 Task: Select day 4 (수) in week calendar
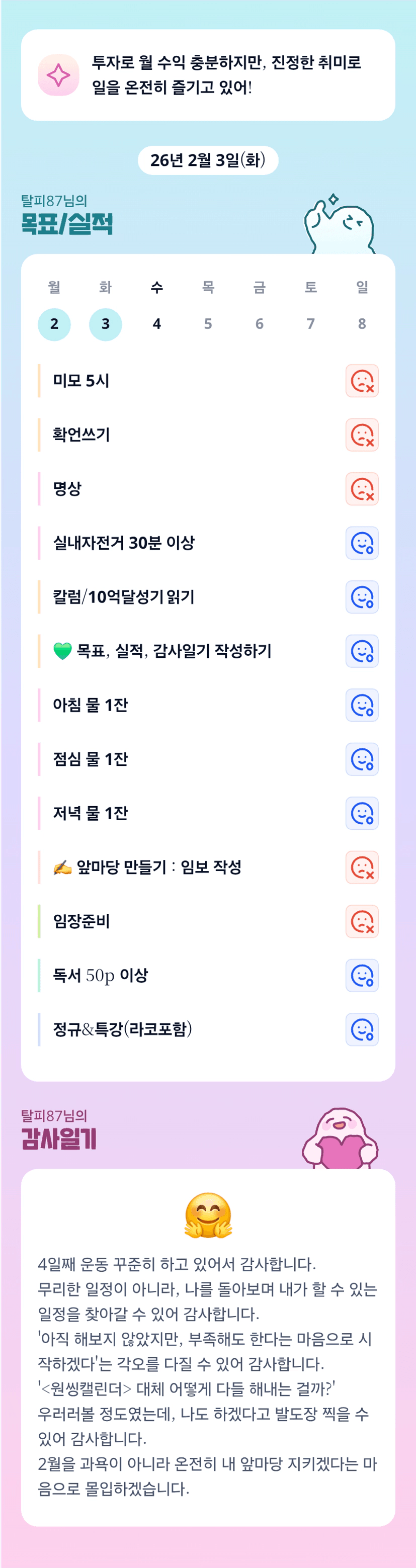156,324
